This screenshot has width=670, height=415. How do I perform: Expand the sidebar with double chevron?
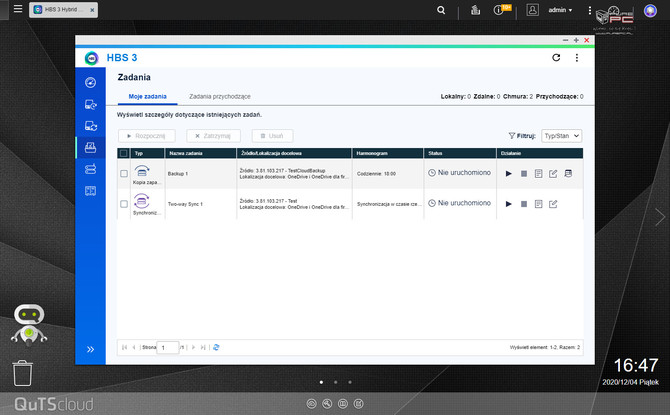click(x=91, y=349)
